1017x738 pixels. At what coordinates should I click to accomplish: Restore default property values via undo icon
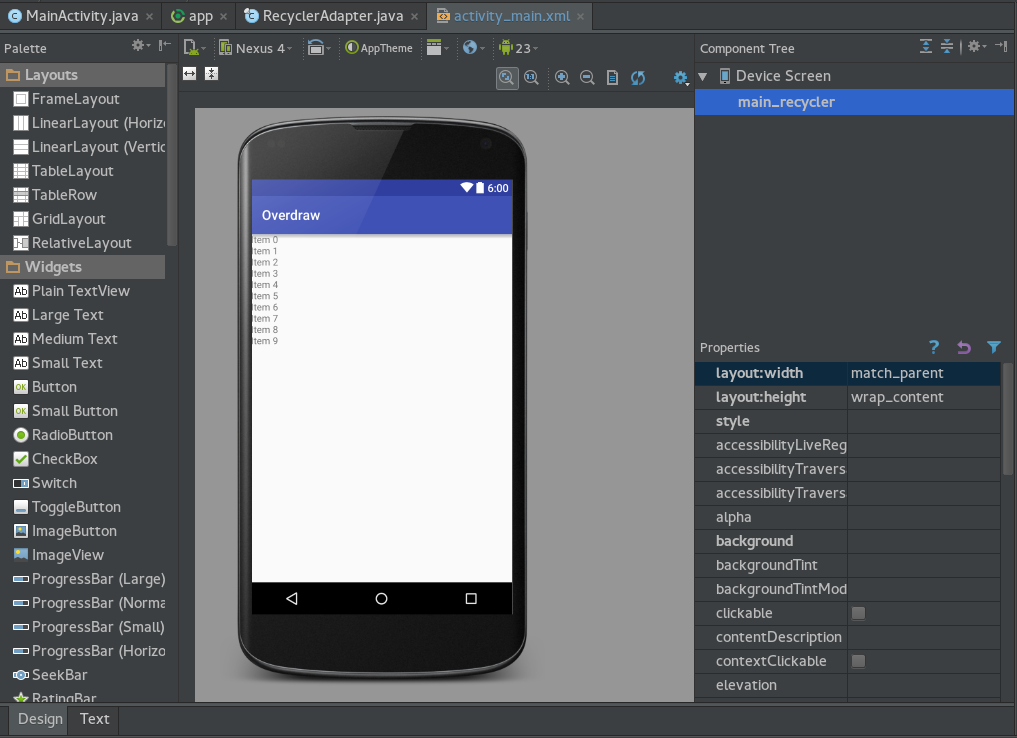tap(963, 347)
